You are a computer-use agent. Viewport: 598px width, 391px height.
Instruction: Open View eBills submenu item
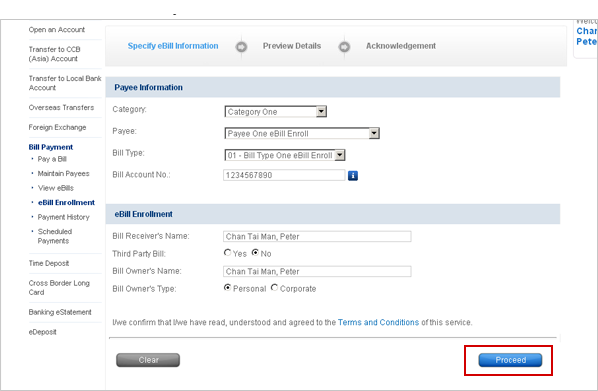click(x=56, y=188)
